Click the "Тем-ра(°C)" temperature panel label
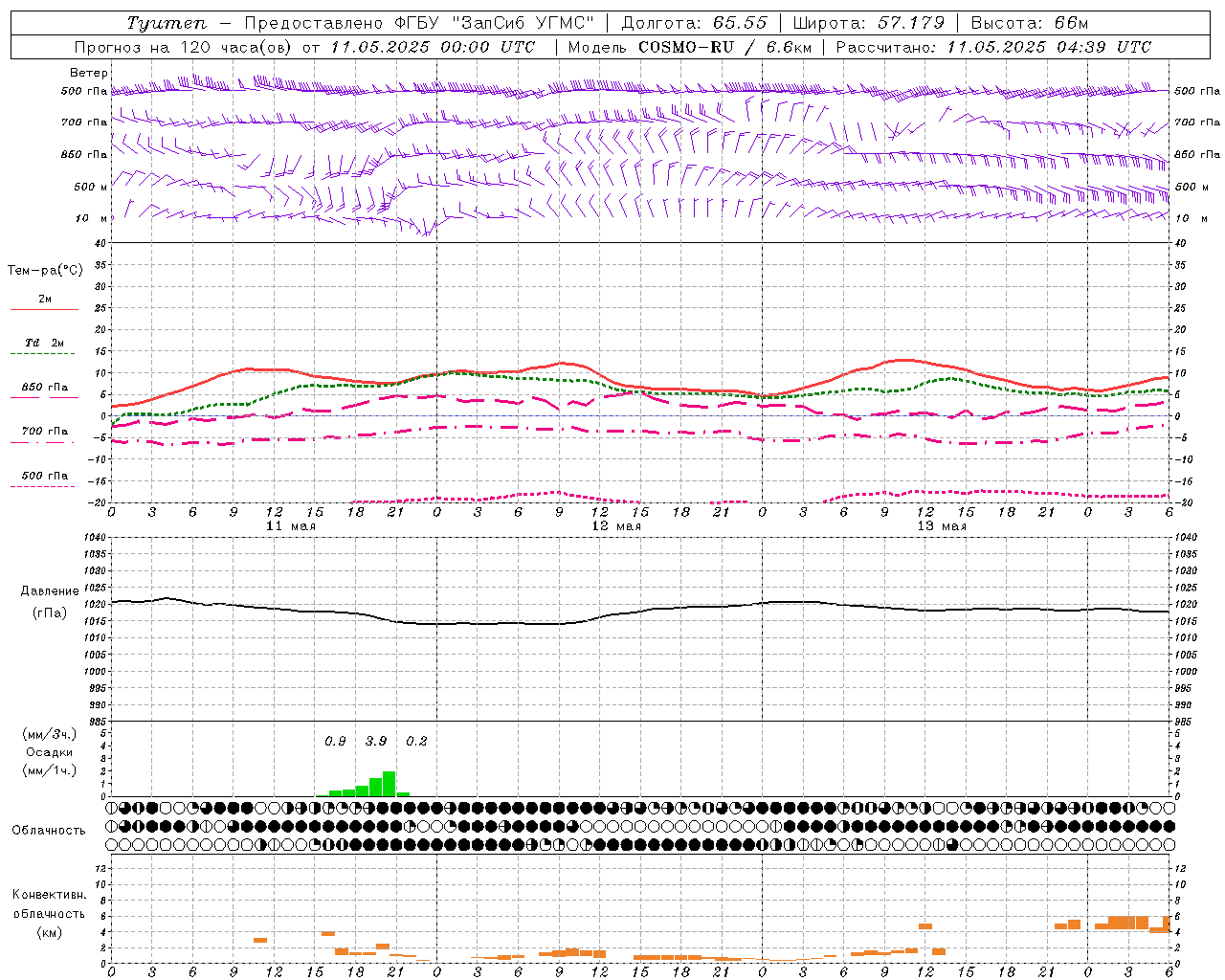The height and width of the screenshot is (980, 1225). coord(45,271)
